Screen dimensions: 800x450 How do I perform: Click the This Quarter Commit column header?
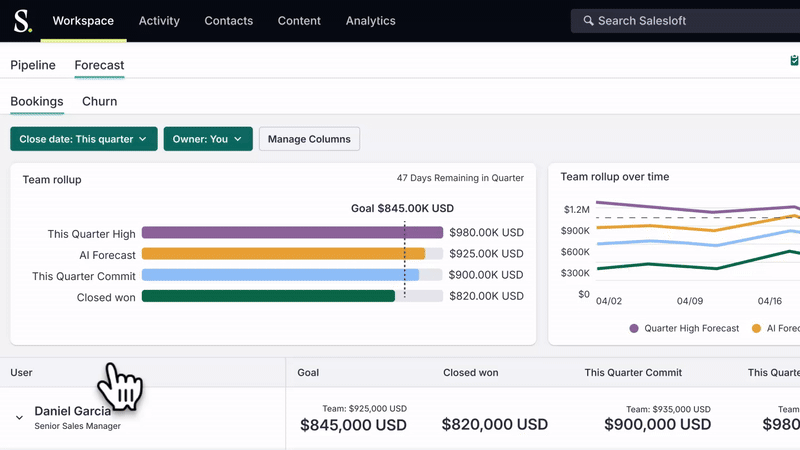point(633,372)
